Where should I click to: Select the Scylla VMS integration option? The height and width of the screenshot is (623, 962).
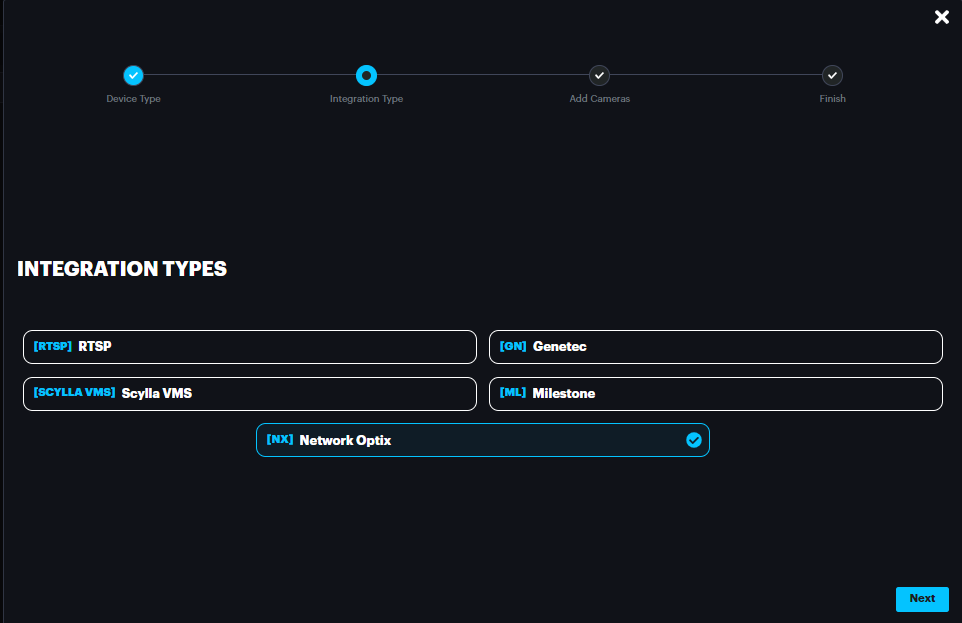click(249, 394)
